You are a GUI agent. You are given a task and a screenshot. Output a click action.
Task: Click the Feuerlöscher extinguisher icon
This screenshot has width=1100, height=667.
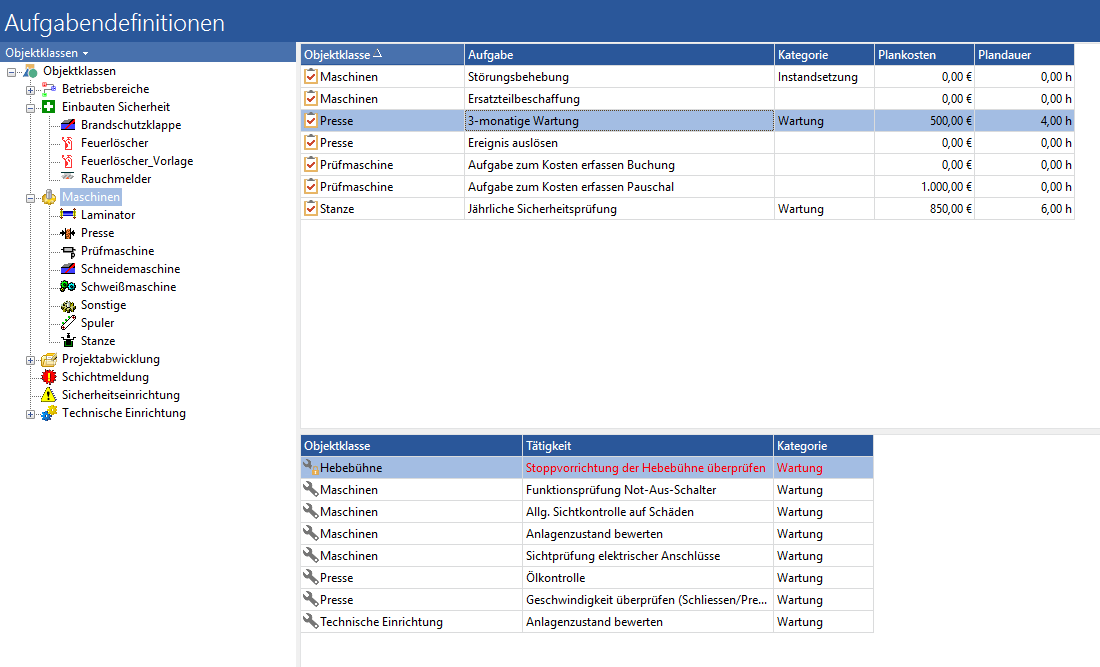68,143
